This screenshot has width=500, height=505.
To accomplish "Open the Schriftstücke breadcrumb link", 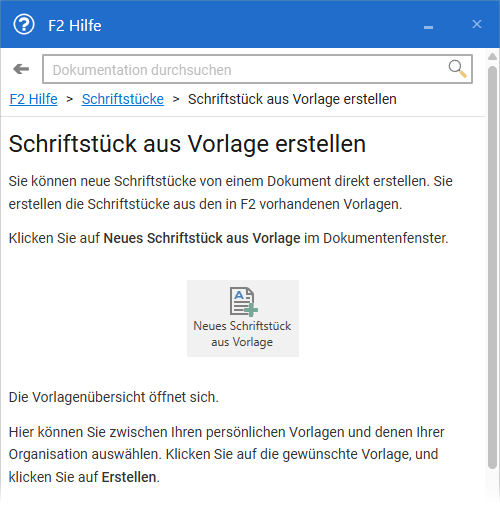I will [x=123, y=99].
